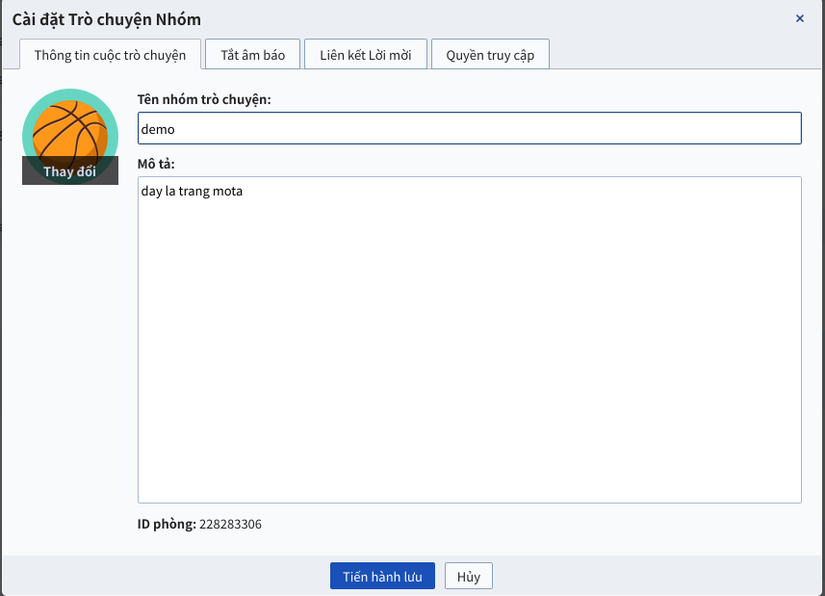
Task: Click the text 'day la trang mota'
Action: click(192, 191)
